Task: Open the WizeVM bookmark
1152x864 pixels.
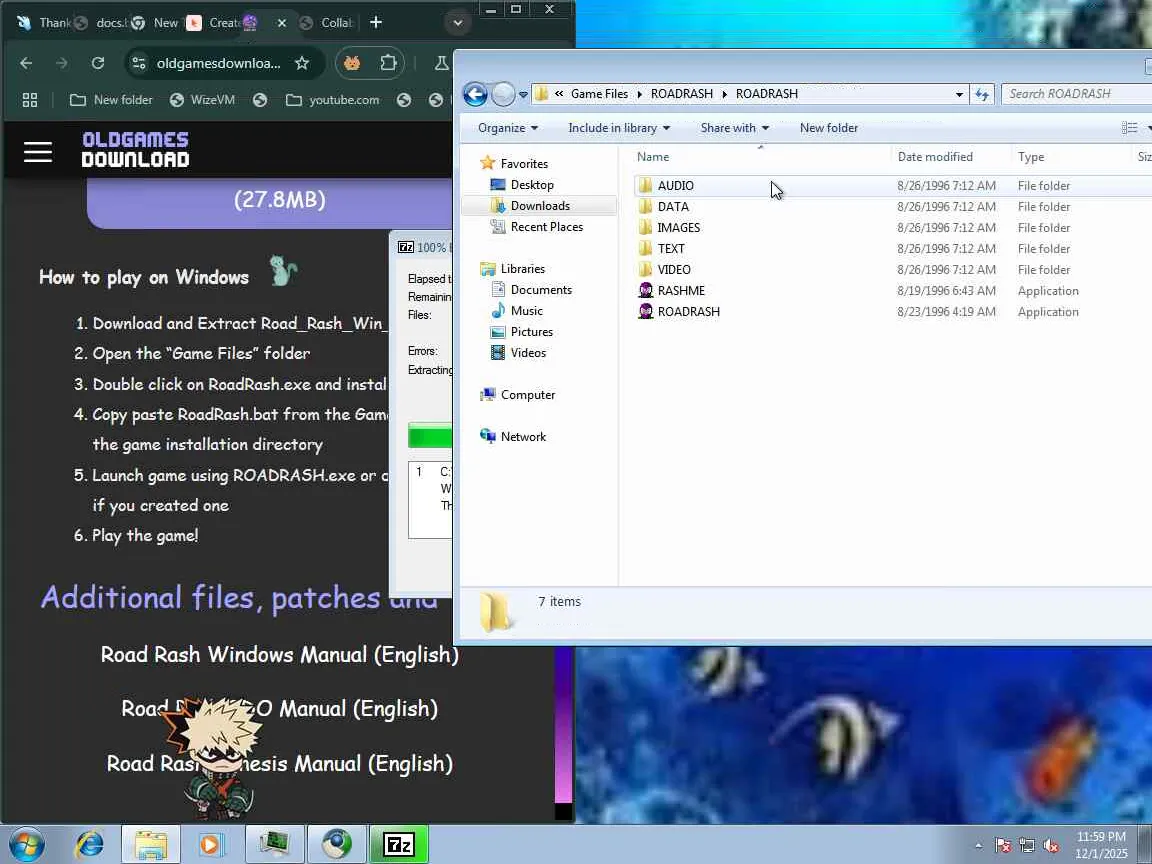Action: 202,100
